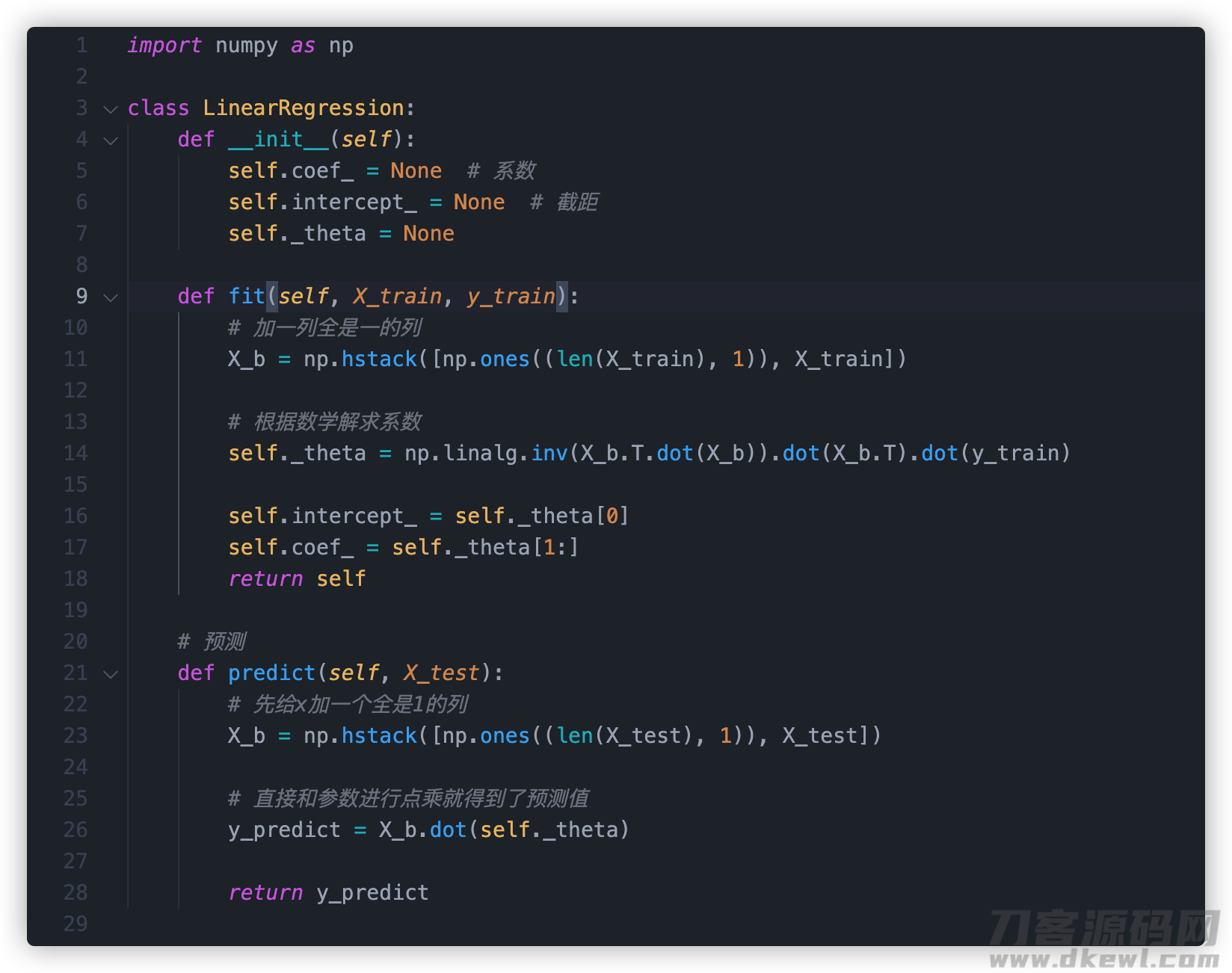Click the 'fit' method name
Image resolution: width=1232 pixels, height=973 pixels.
[247, 297]
